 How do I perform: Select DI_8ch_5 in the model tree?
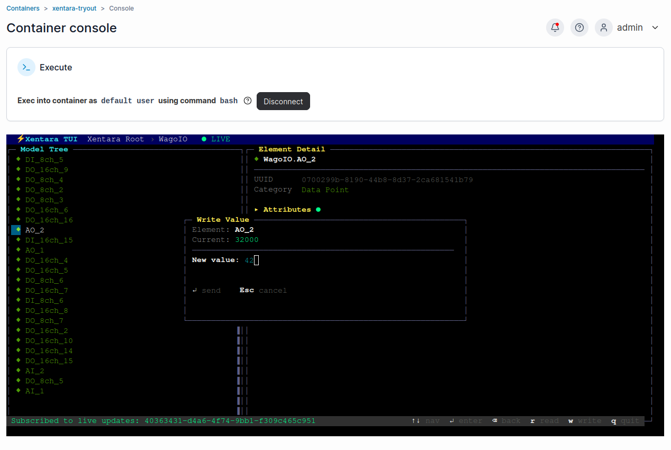click(44, 160)
